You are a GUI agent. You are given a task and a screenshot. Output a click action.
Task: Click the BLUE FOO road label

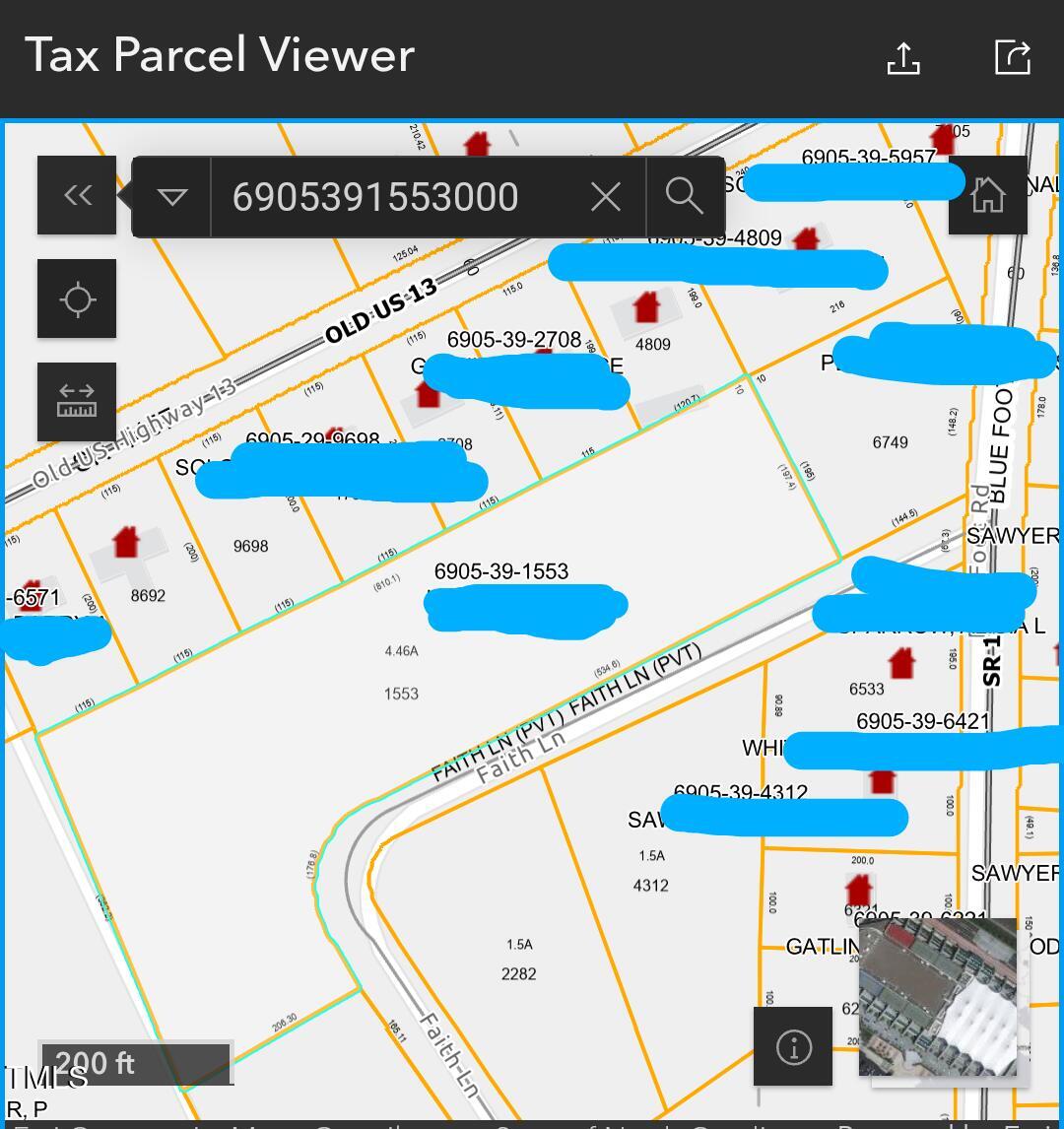(1001, 445)
